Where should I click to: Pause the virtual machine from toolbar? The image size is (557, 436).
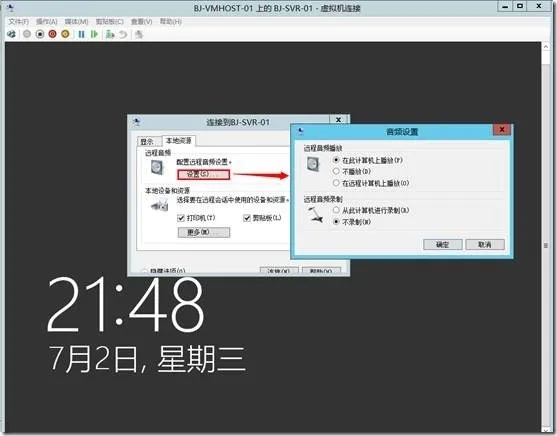point(81,34)
